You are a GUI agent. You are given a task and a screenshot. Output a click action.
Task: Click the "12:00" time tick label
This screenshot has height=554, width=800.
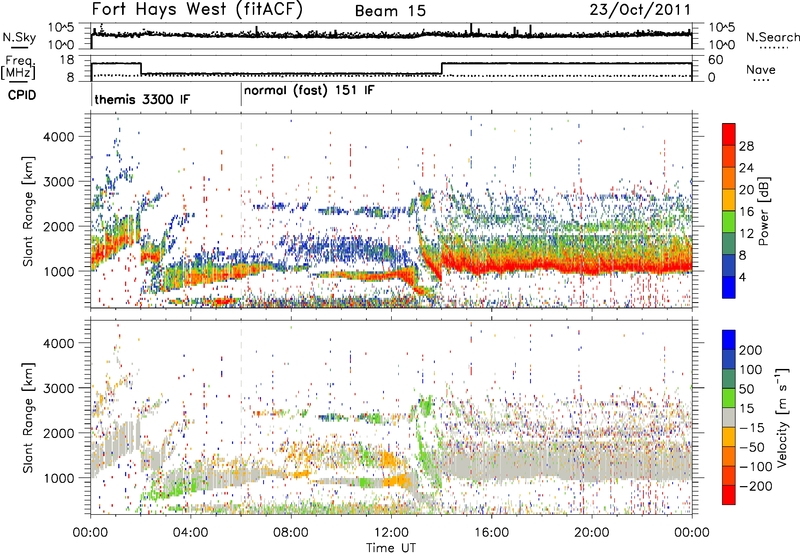(391, 533)
